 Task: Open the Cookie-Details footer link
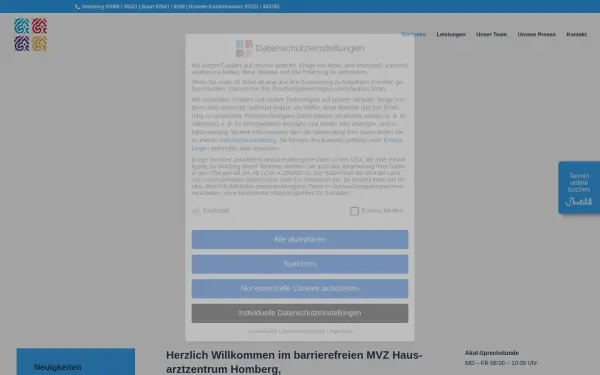point(262,331)
